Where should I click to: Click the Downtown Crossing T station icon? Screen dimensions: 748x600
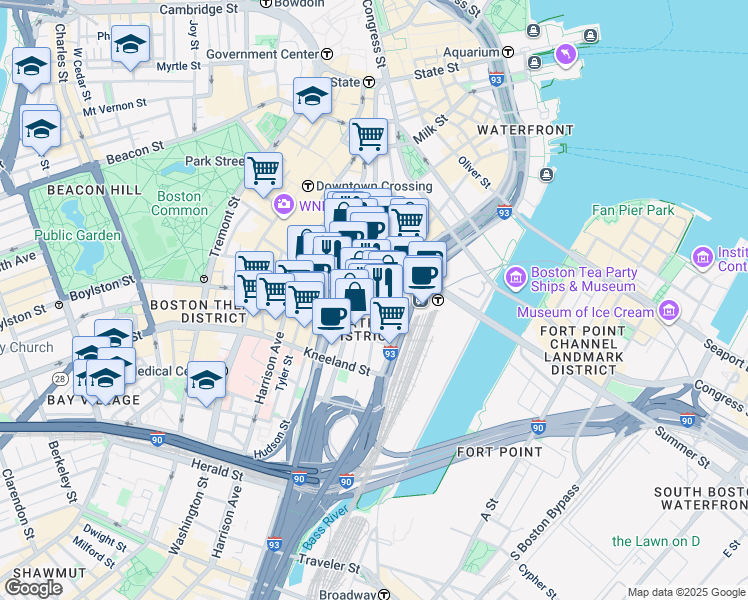(x=308, y=186)
